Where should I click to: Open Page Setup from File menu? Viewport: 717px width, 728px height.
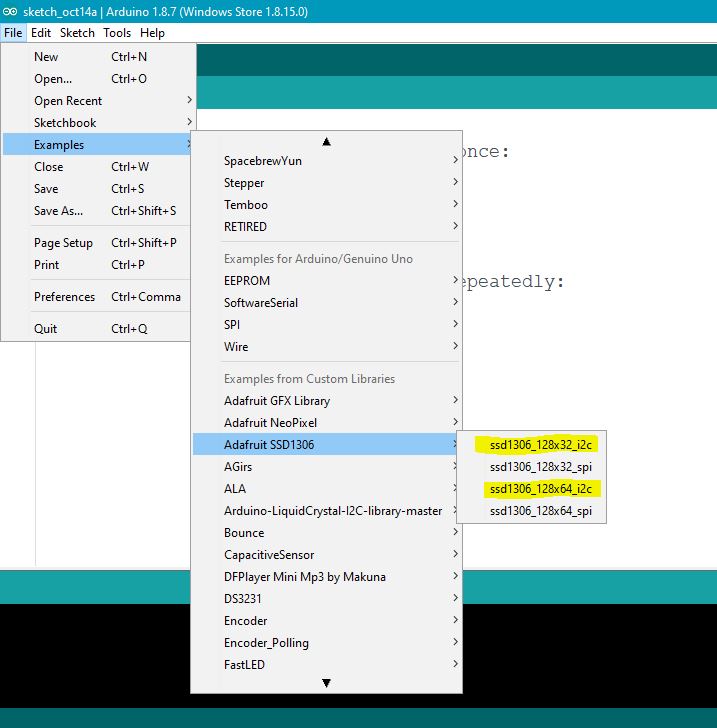pyautogui.click(x=97, y=243)
